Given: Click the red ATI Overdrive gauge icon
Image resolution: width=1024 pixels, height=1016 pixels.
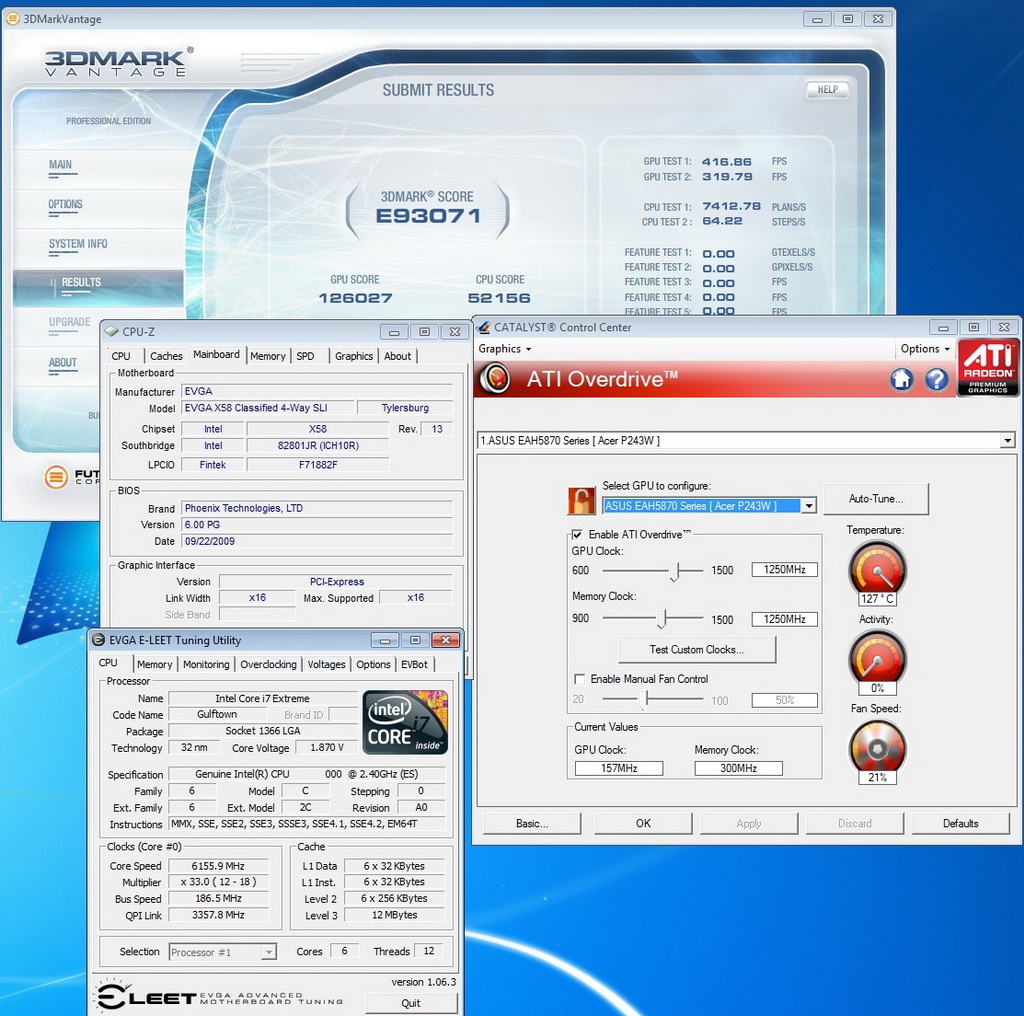Looking at the screenshot, I should coord(496,379).
